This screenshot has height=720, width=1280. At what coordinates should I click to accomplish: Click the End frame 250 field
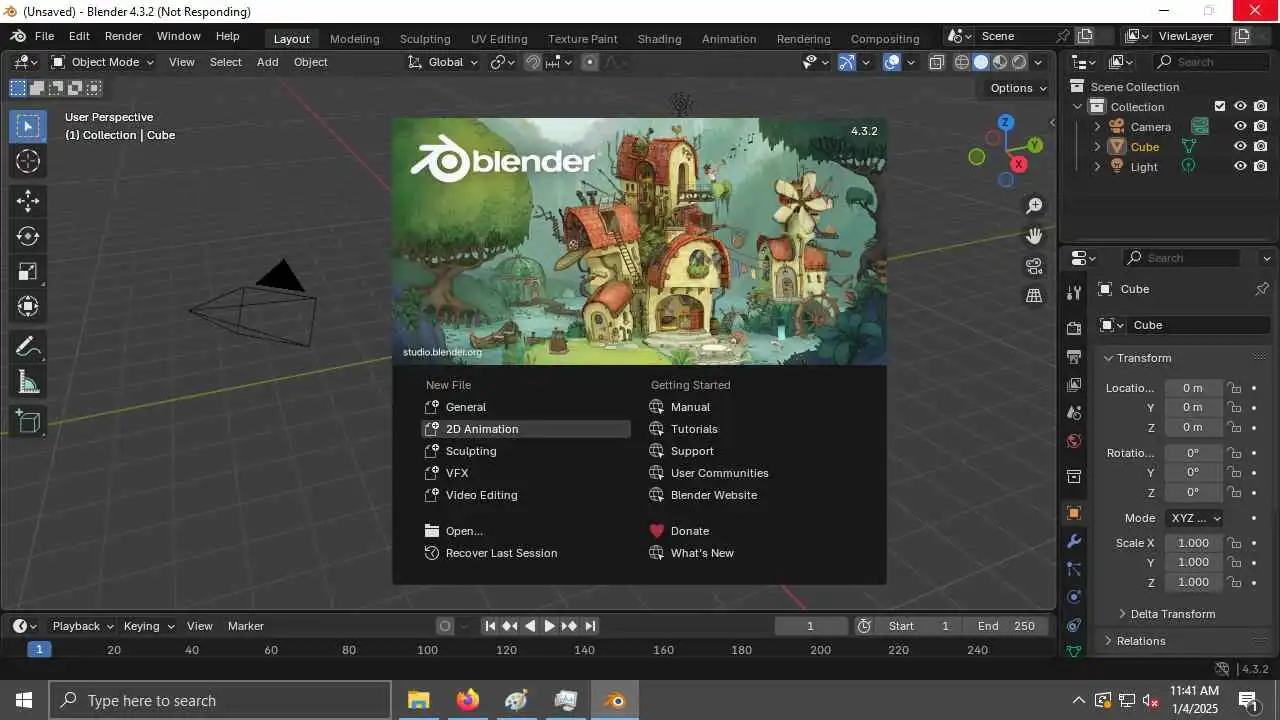1006,626
